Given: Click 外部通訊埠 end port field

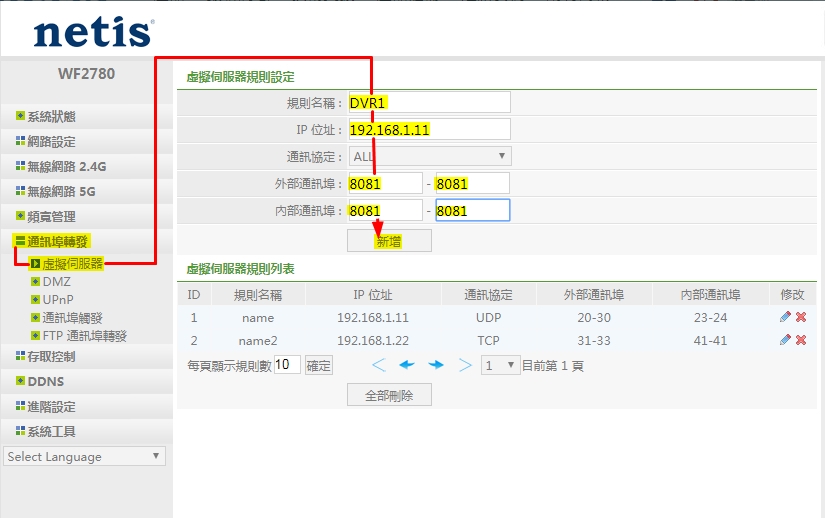Looking at the screenshot, I should point(472,184).
